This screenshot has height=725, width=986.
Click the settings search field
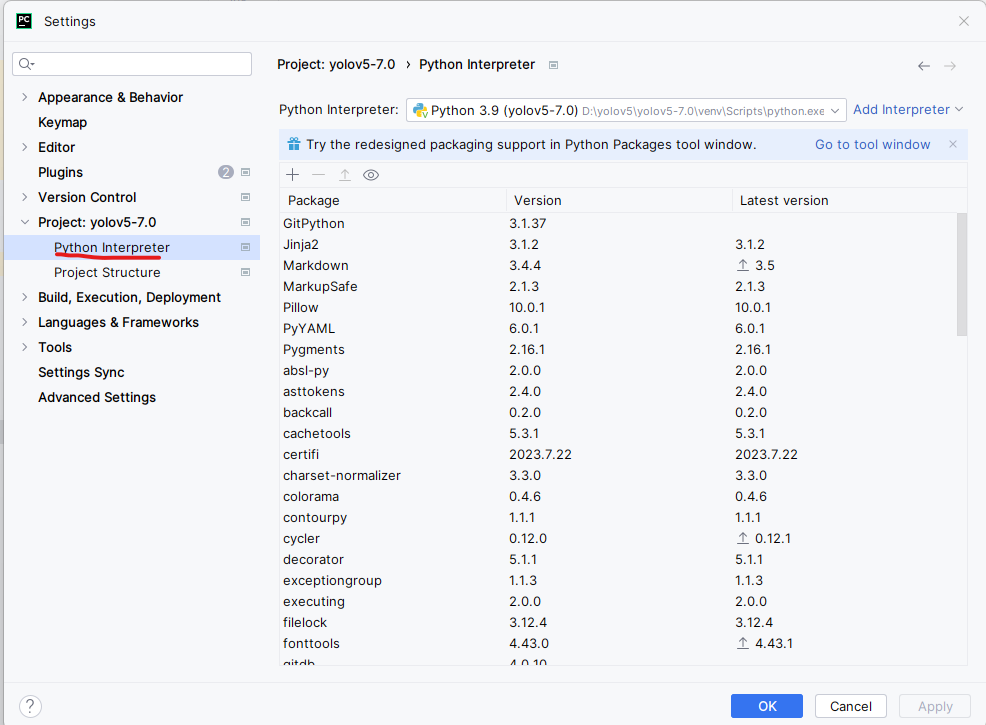[x=132, y=64]
